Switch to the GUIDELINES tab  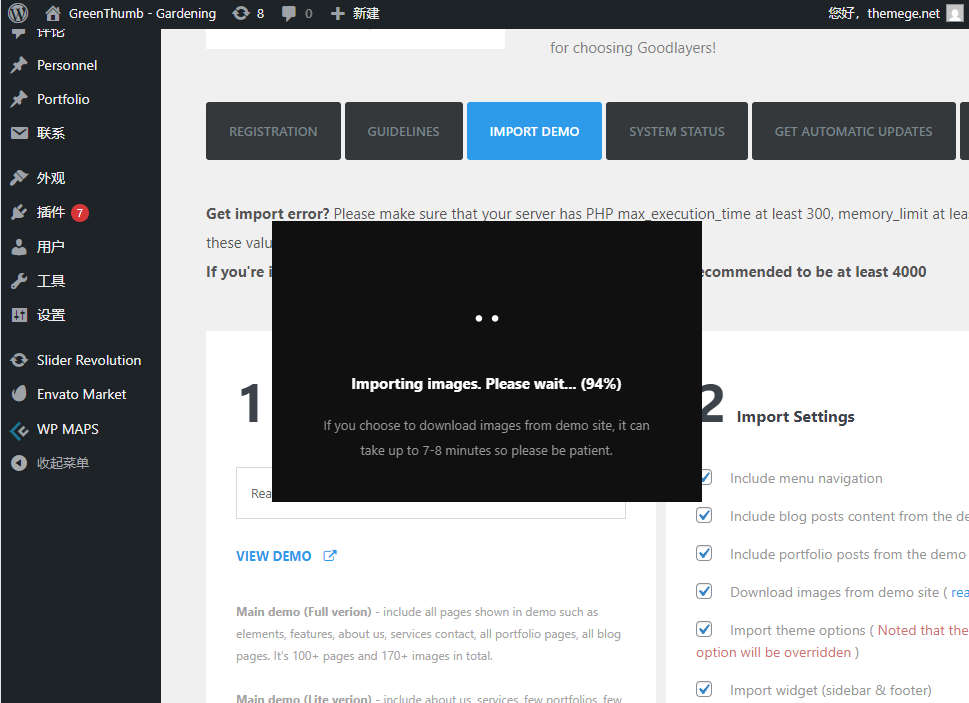pos(404,131)
